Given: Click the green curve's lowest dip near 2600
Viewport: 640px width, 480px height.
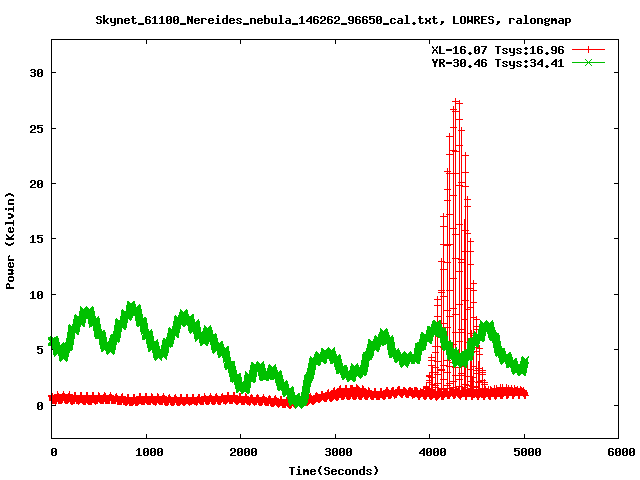Looking at the screenshot, I should pyautogui.click(x=296, y=402).
